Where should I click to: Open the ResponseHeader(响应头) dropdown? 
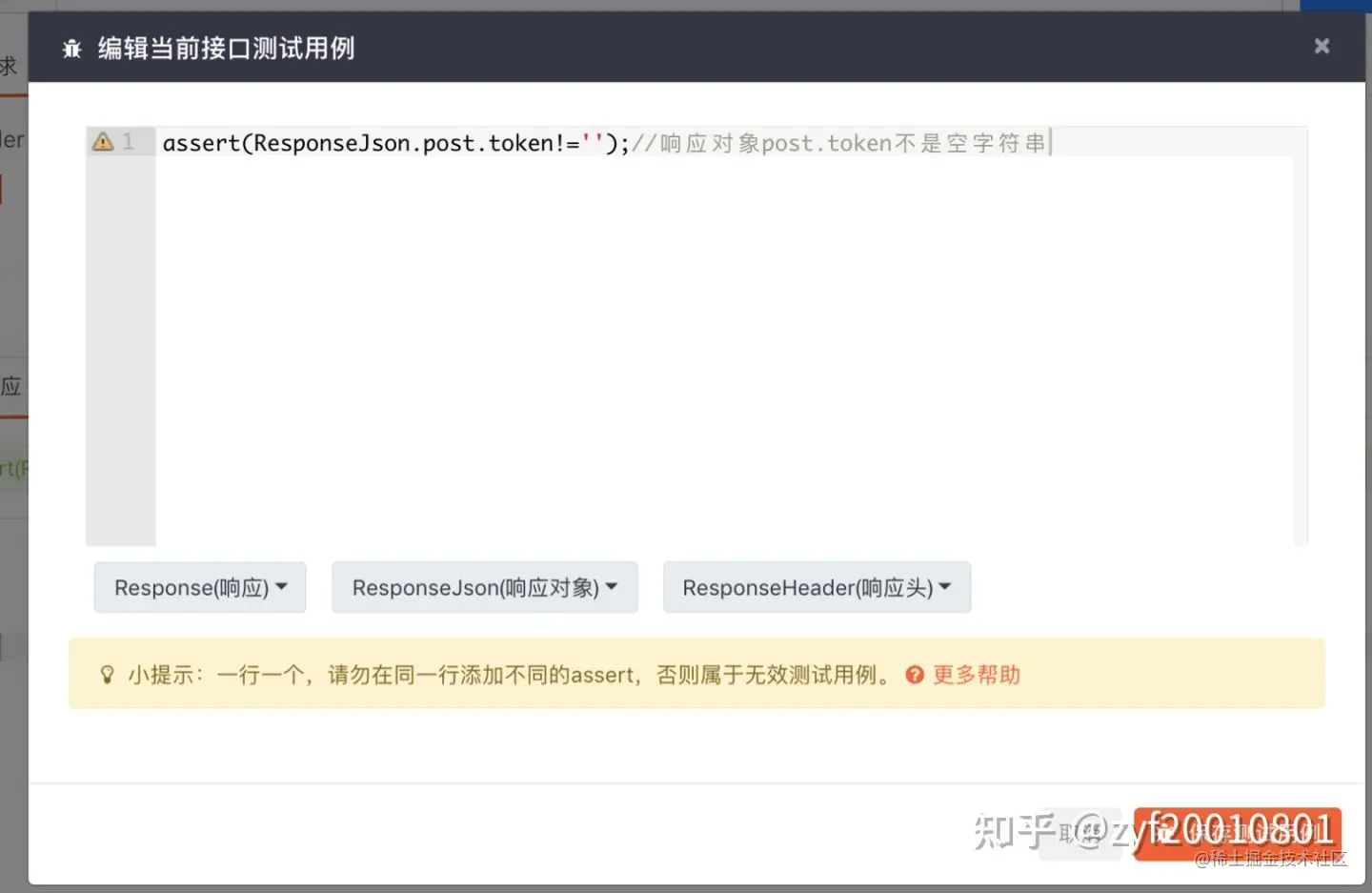pos(817,587)
